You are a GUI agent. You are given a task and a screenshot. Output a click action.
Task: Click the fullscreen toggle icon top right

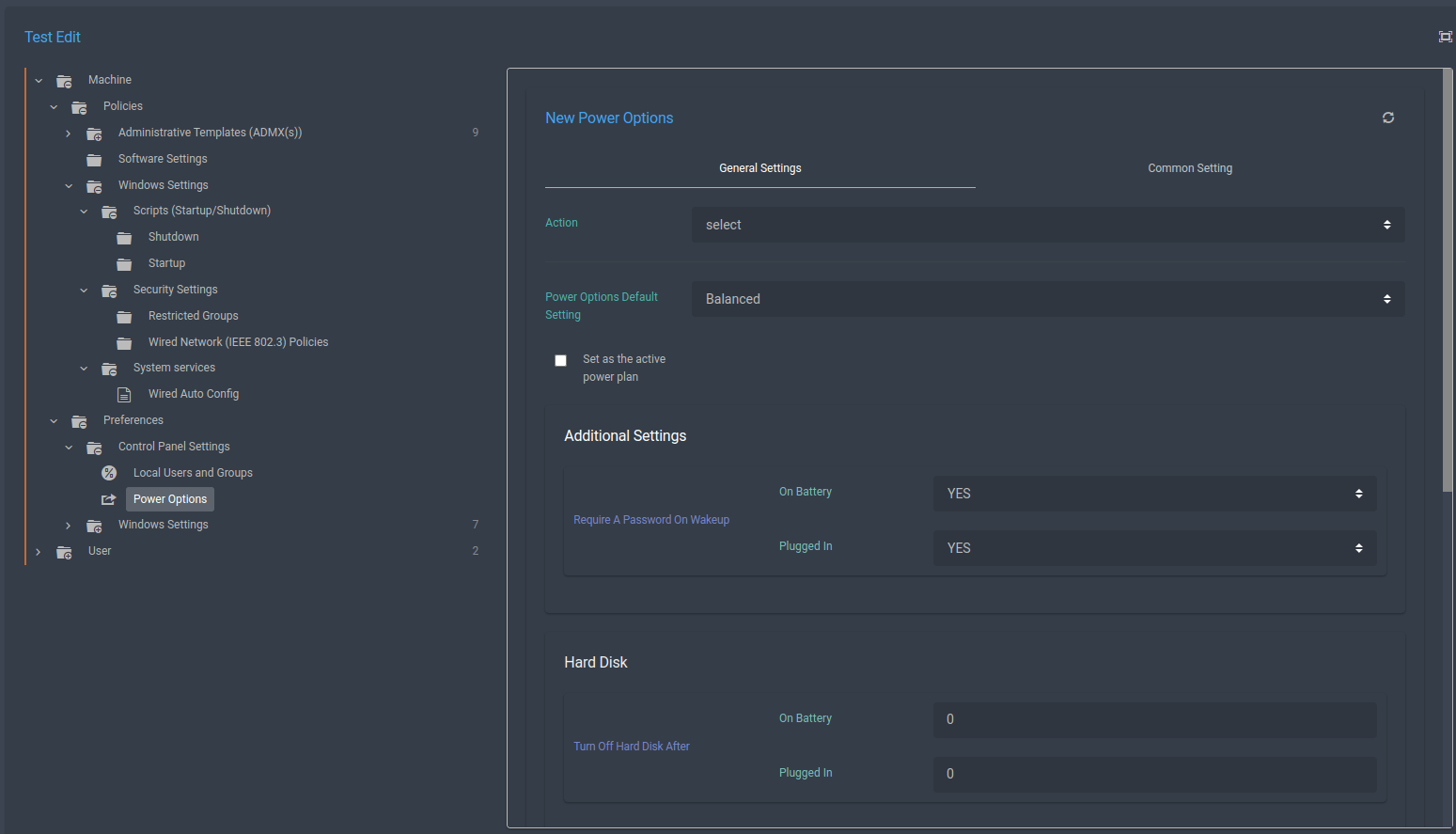tap(1445, 37)
